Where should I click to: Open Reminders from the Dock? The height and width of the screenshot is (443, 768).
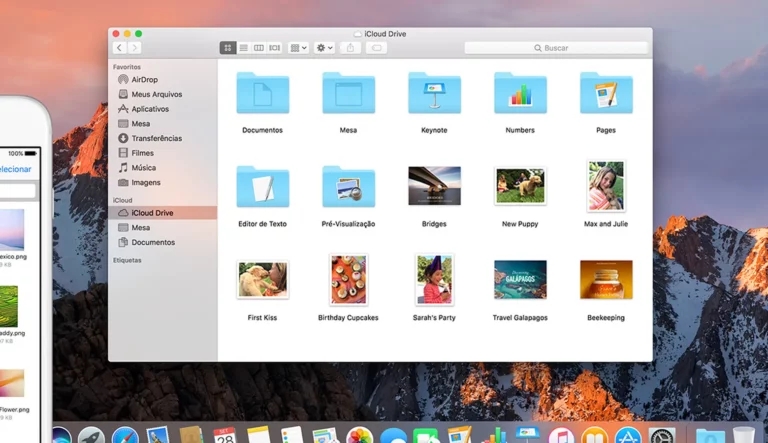coord(292,435)
